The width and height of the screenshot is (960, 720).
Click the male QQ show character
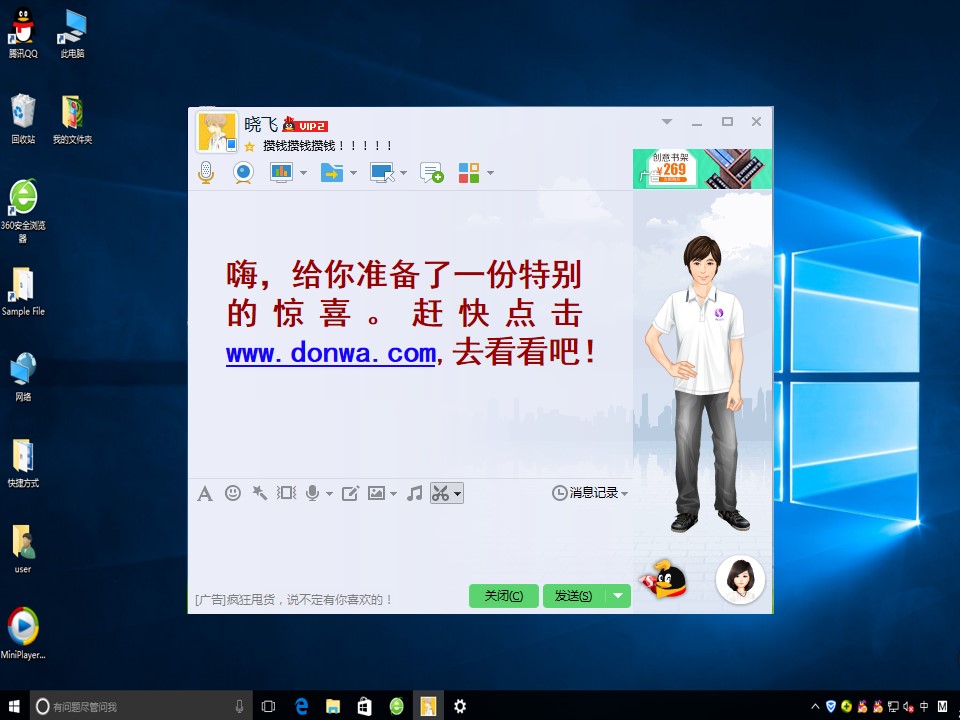click(700, 384)
